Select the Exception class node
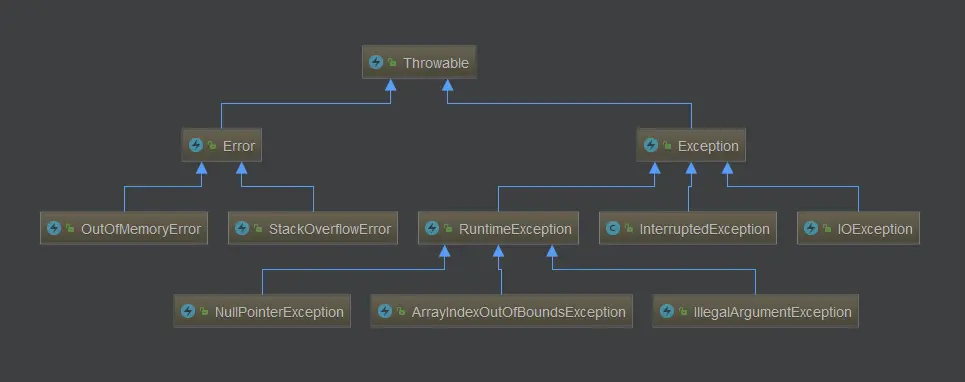 pos(691,145)
